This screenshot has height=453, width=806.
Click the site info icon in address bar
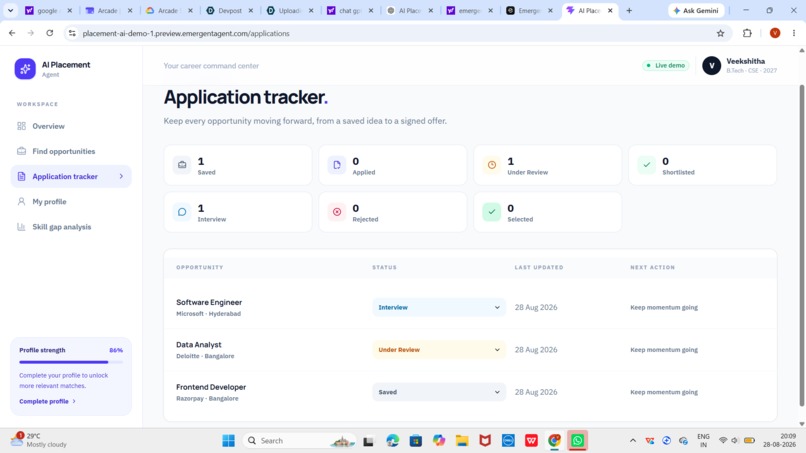point(72,33)
